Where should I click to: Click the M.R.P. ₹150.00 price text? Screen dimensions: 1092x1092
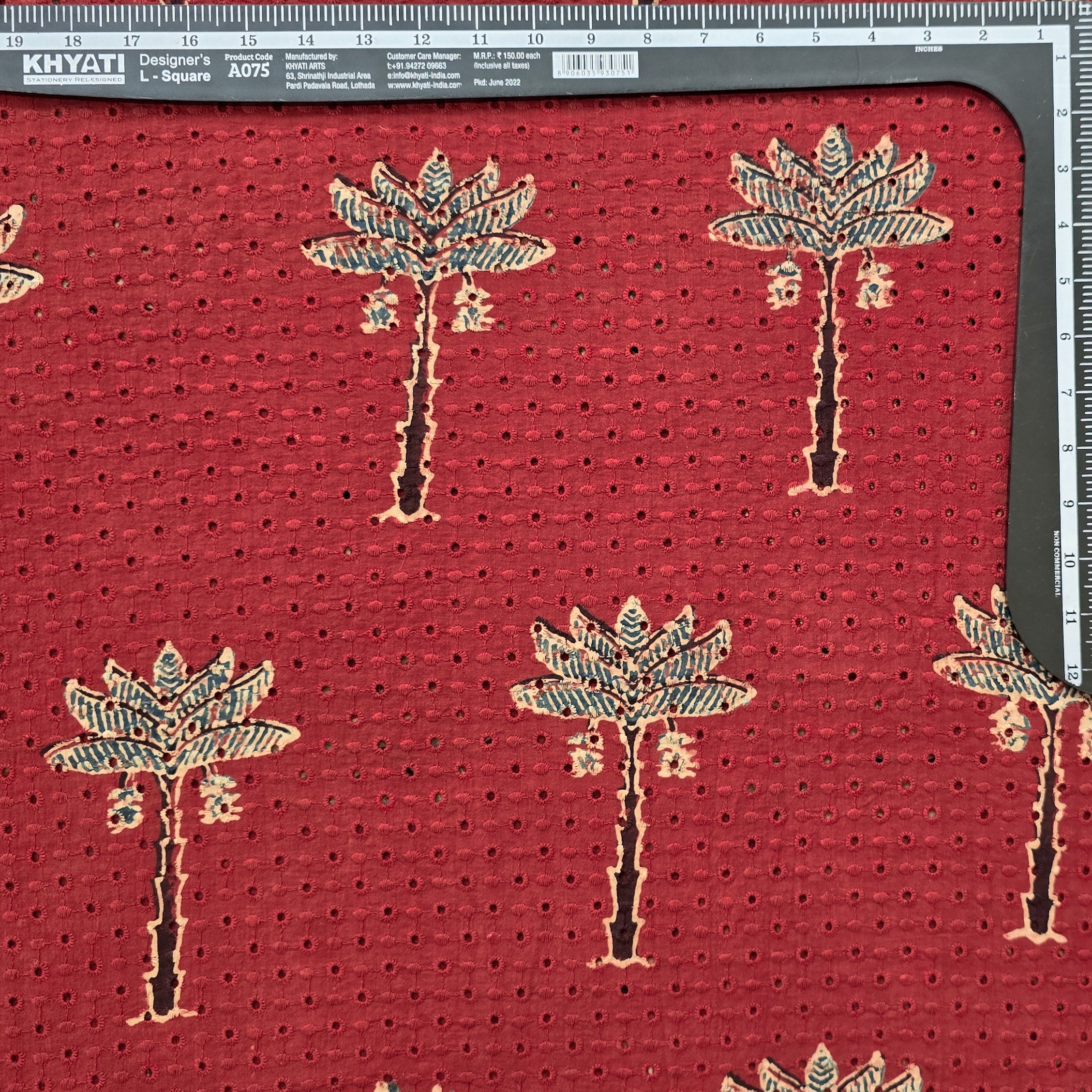(x=507, y=56)
